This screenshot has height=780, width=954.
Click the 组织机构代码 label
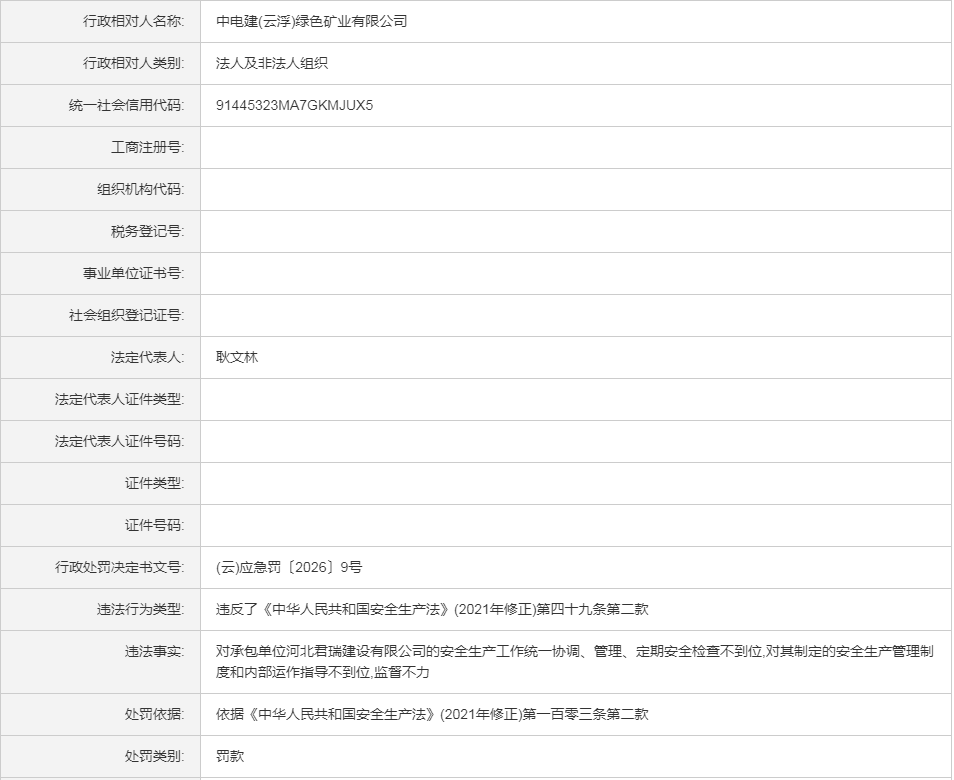140,189
